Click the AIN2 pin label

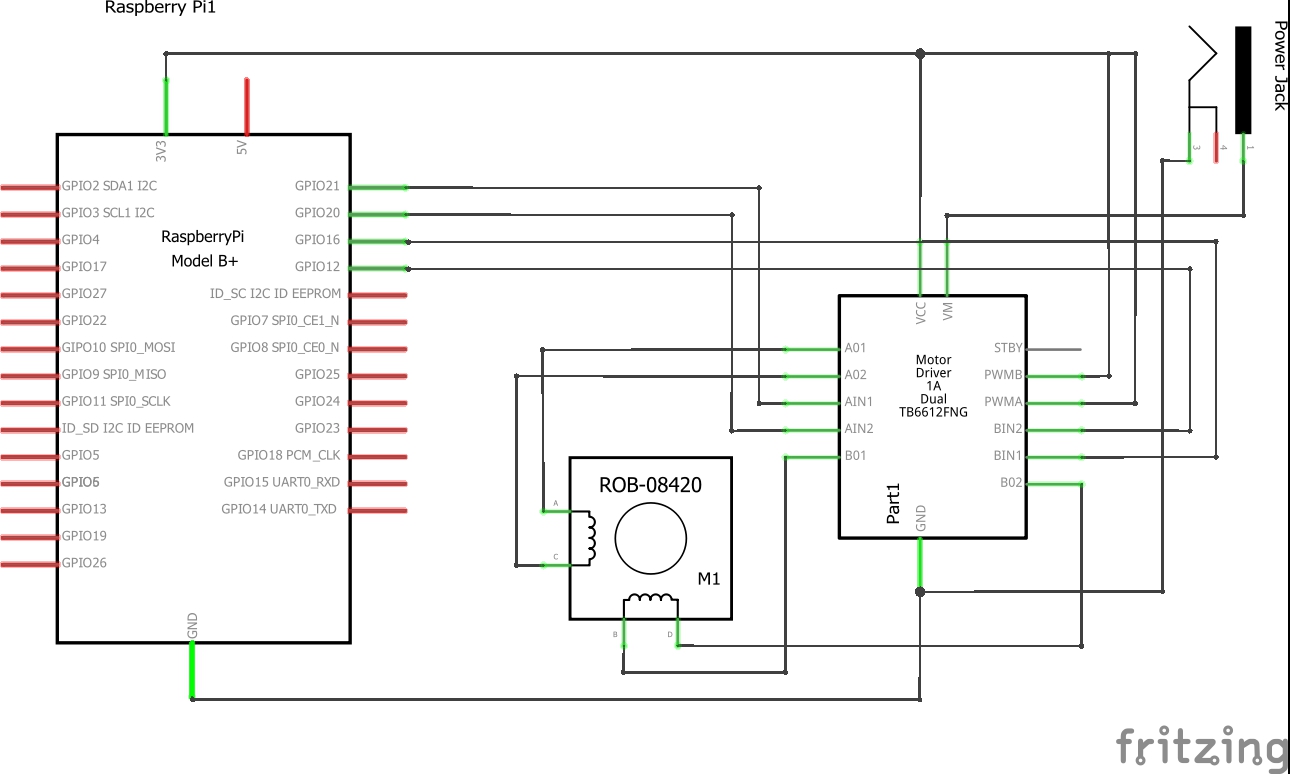tap(859, 428)
